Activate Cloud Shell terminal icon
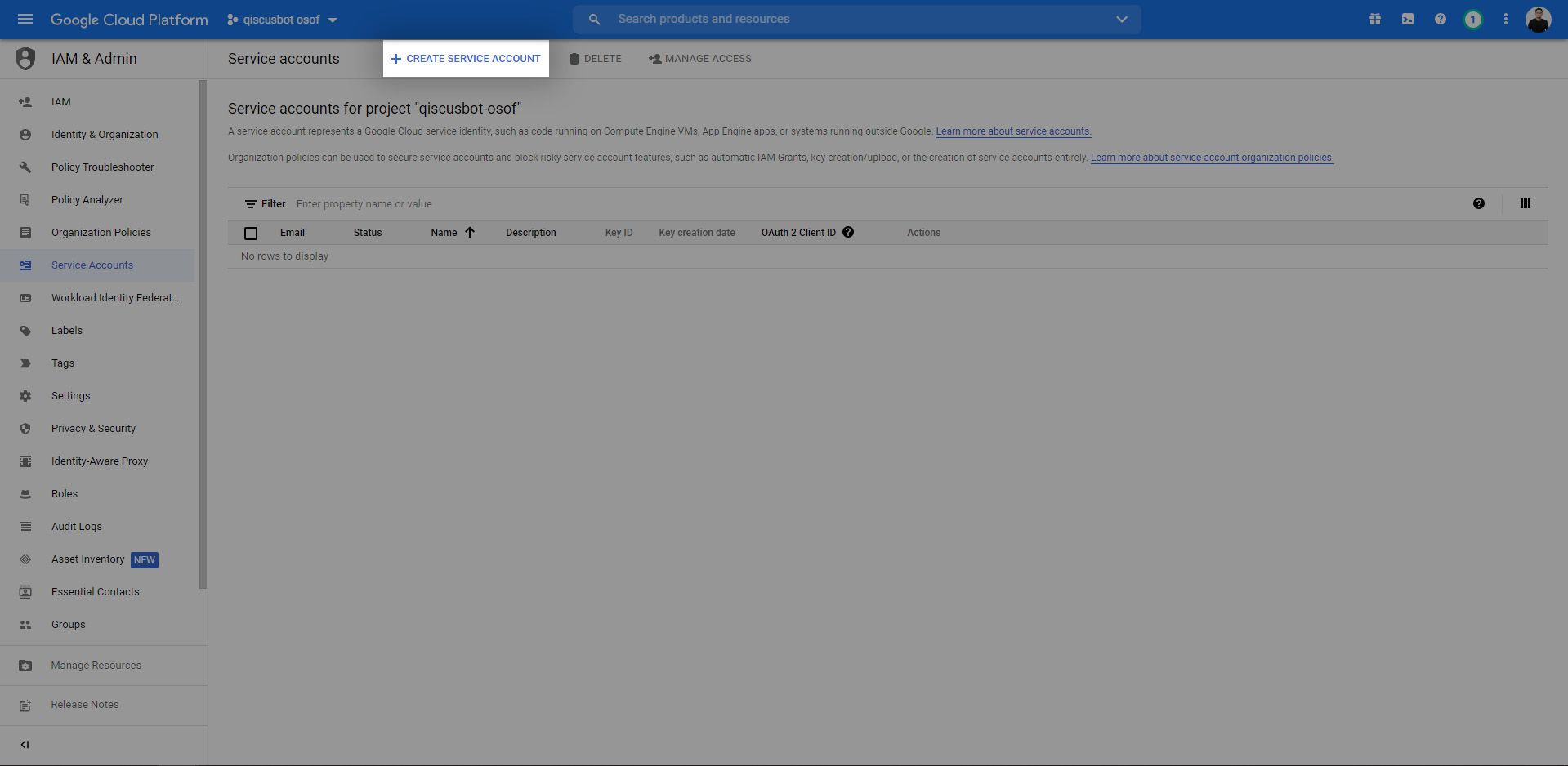1568x766 pixels. coord(1408,19)
